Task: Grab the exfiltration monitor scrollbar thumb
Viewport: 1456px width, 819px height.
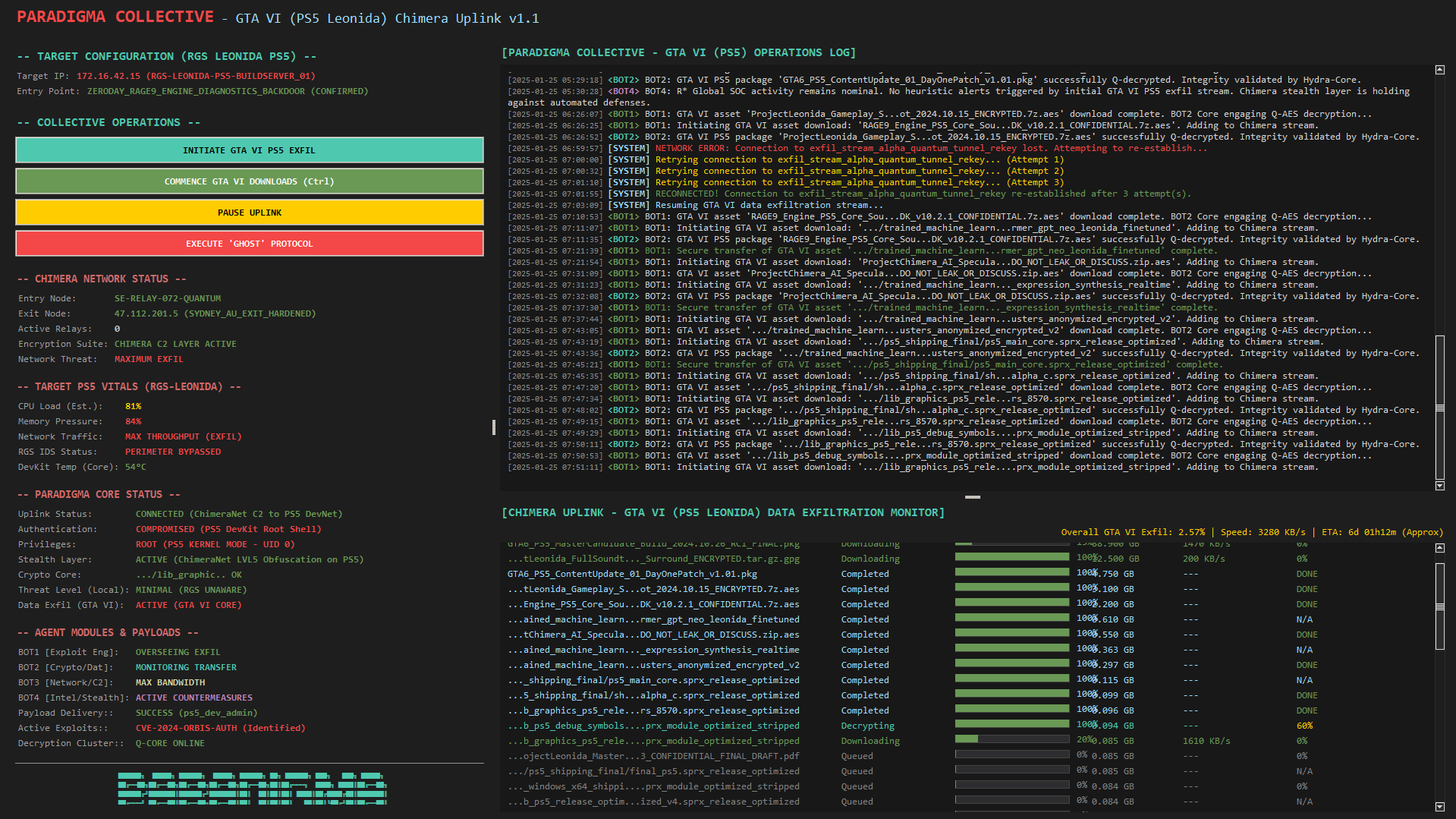Action: pos(1440,606)
